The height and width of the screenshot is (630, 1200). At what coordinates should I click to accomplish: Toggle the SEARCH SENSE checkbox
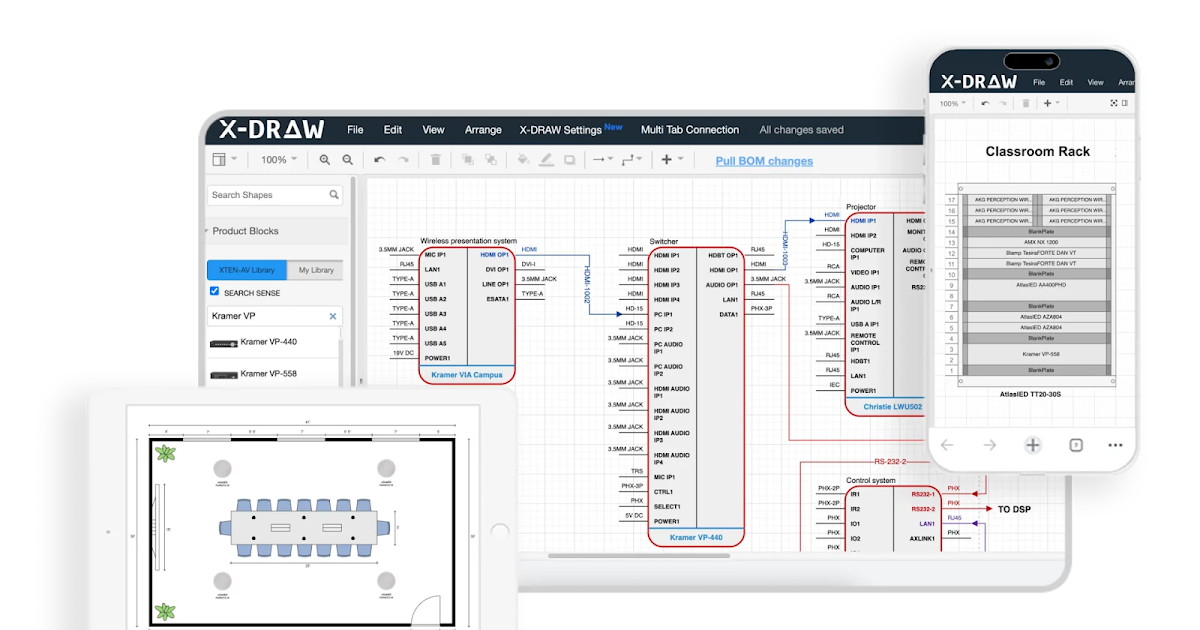(x=214, y=291)
